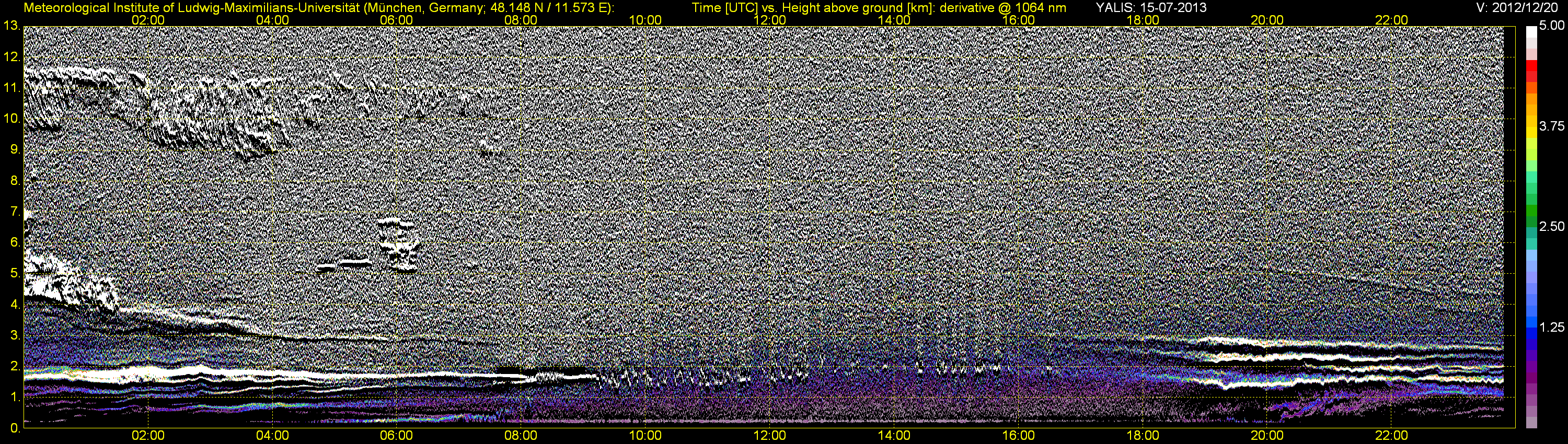This screenshot has width=1568, height=444.
Task: Click the 02:00 label on the bottom time axis
Action: coord(148,436)
